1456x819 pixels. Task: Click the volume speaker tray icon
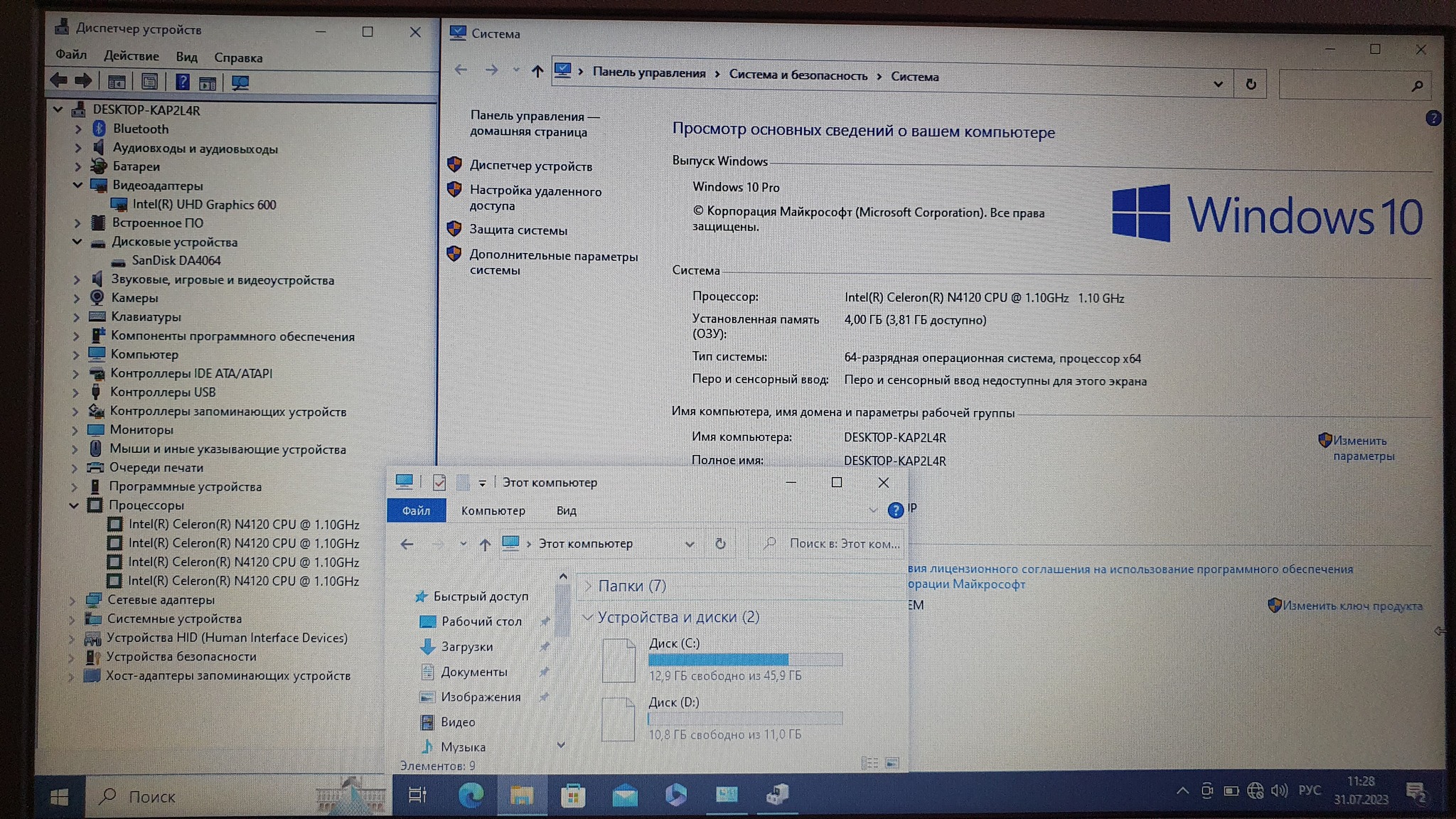click(1279, 791)
